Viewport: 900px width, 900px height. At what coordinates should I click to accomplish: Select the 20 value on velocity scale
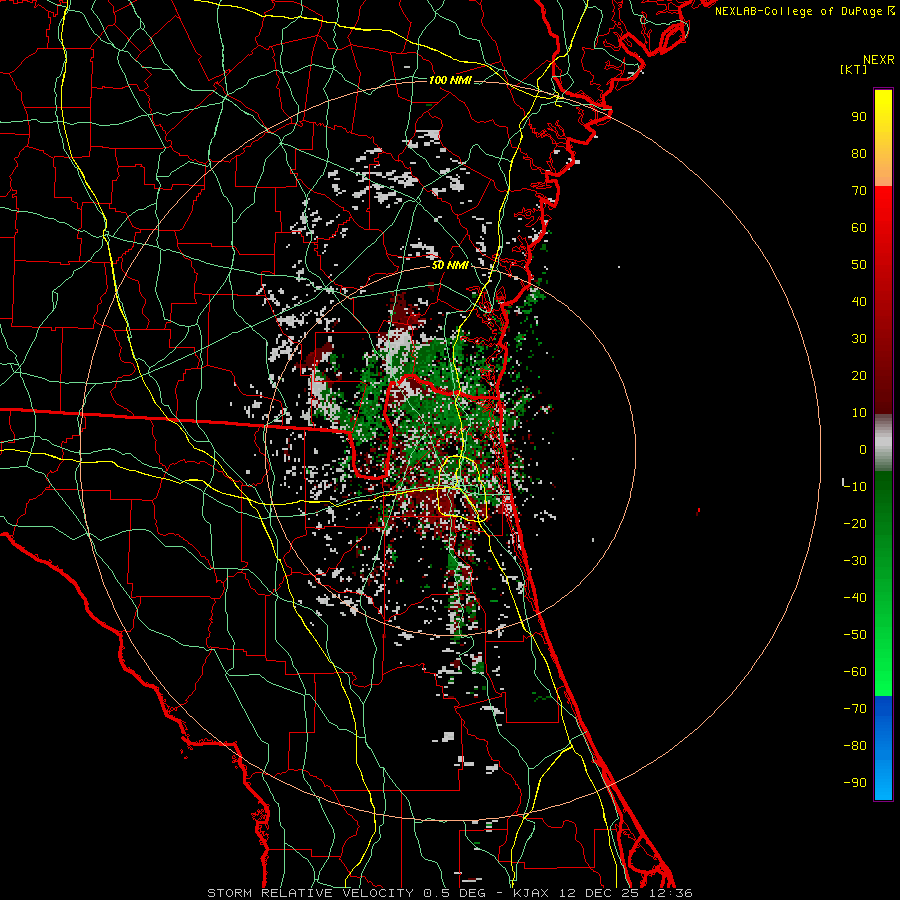(859, 375)
